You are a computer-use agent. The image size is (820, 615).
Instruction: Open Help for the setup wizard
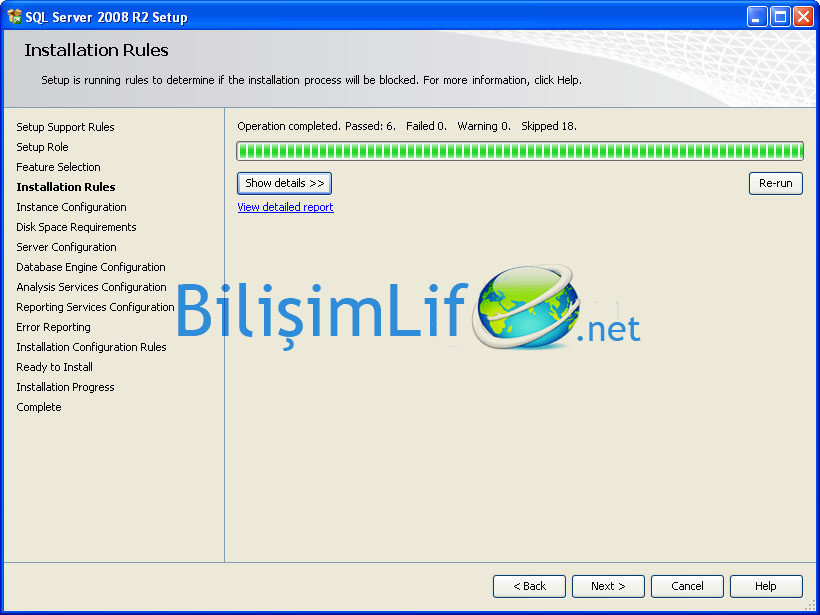click(766, 586)
